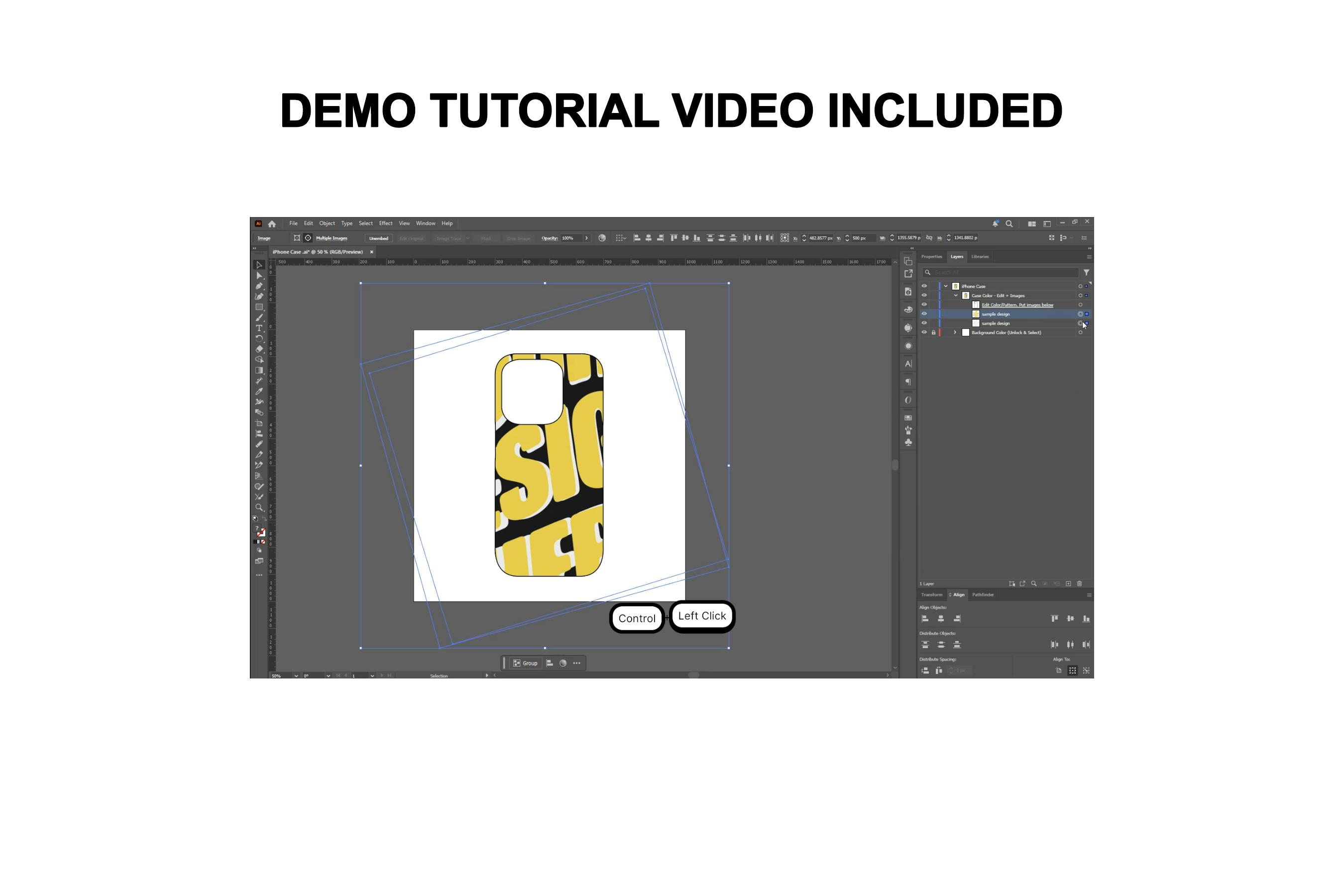The width and height of the screenshot is (1344, 896).
Task: Select the Selection tool arrow
Action: [x=259, y=265]
